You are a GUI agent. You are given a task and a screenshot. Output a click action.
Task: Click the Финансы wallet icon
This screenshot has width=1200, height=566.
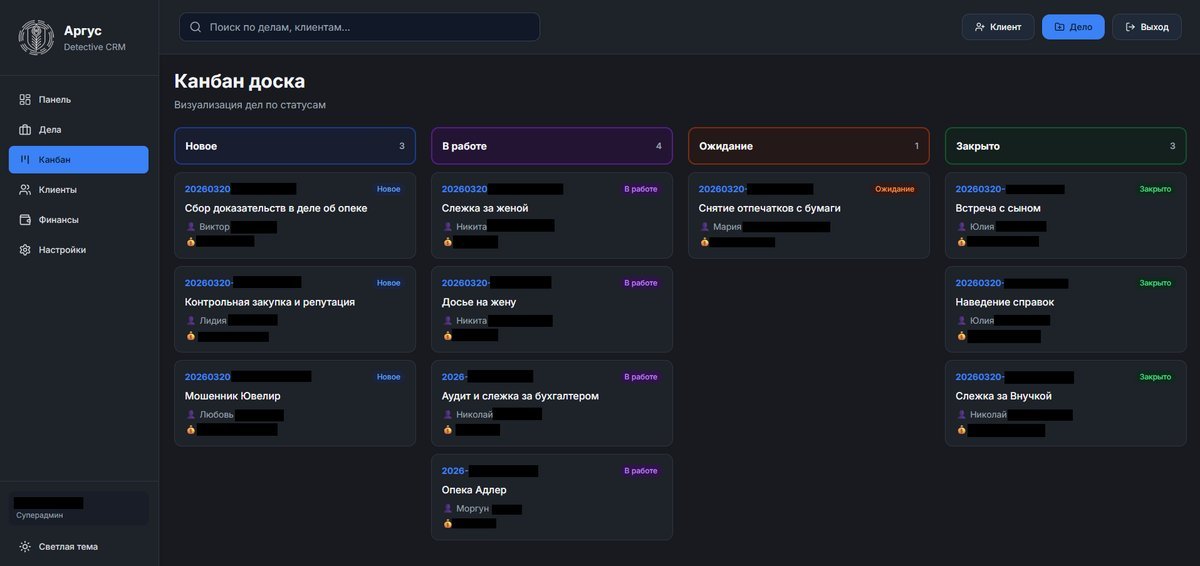25,220
